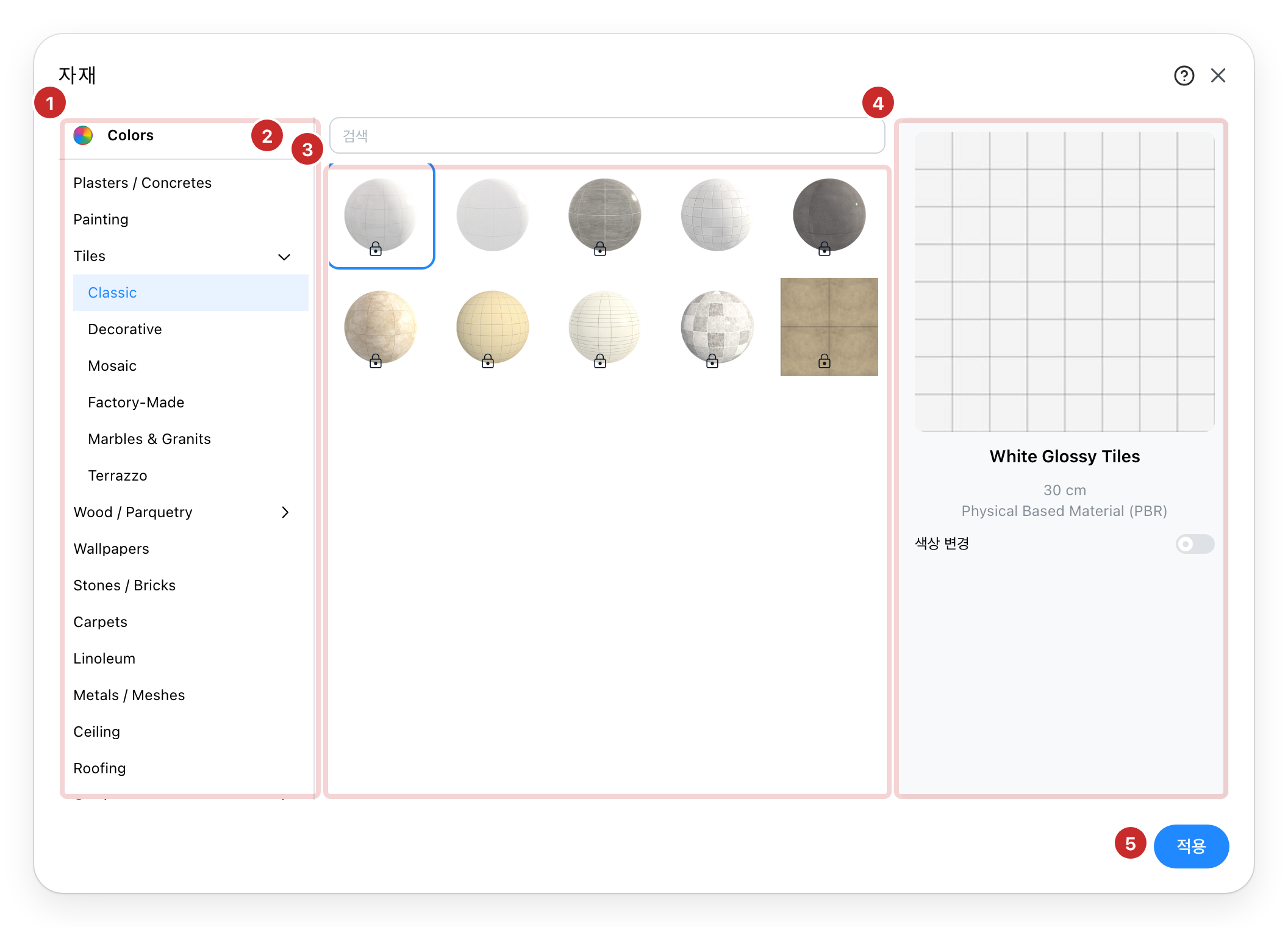Open the Linoleum category
Screen dimensions: 1288x927
[x=104, y=659]
